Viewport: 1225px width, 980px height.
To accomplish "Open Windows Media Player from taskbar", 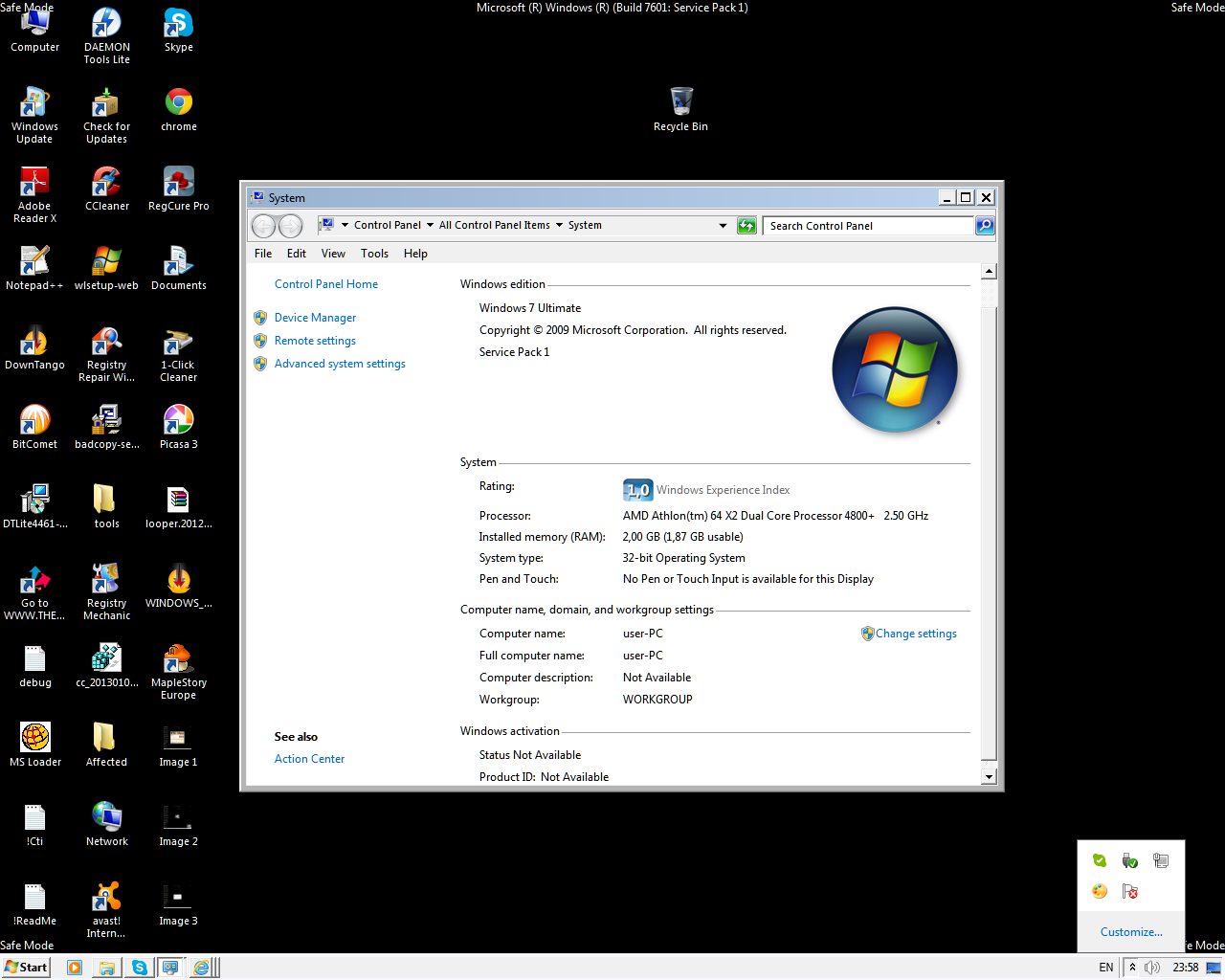I will [x=75, y=968].
